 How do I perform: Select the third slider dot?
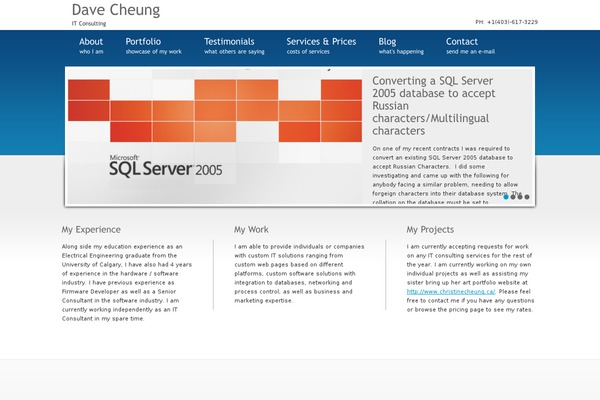tap(520, 197)
